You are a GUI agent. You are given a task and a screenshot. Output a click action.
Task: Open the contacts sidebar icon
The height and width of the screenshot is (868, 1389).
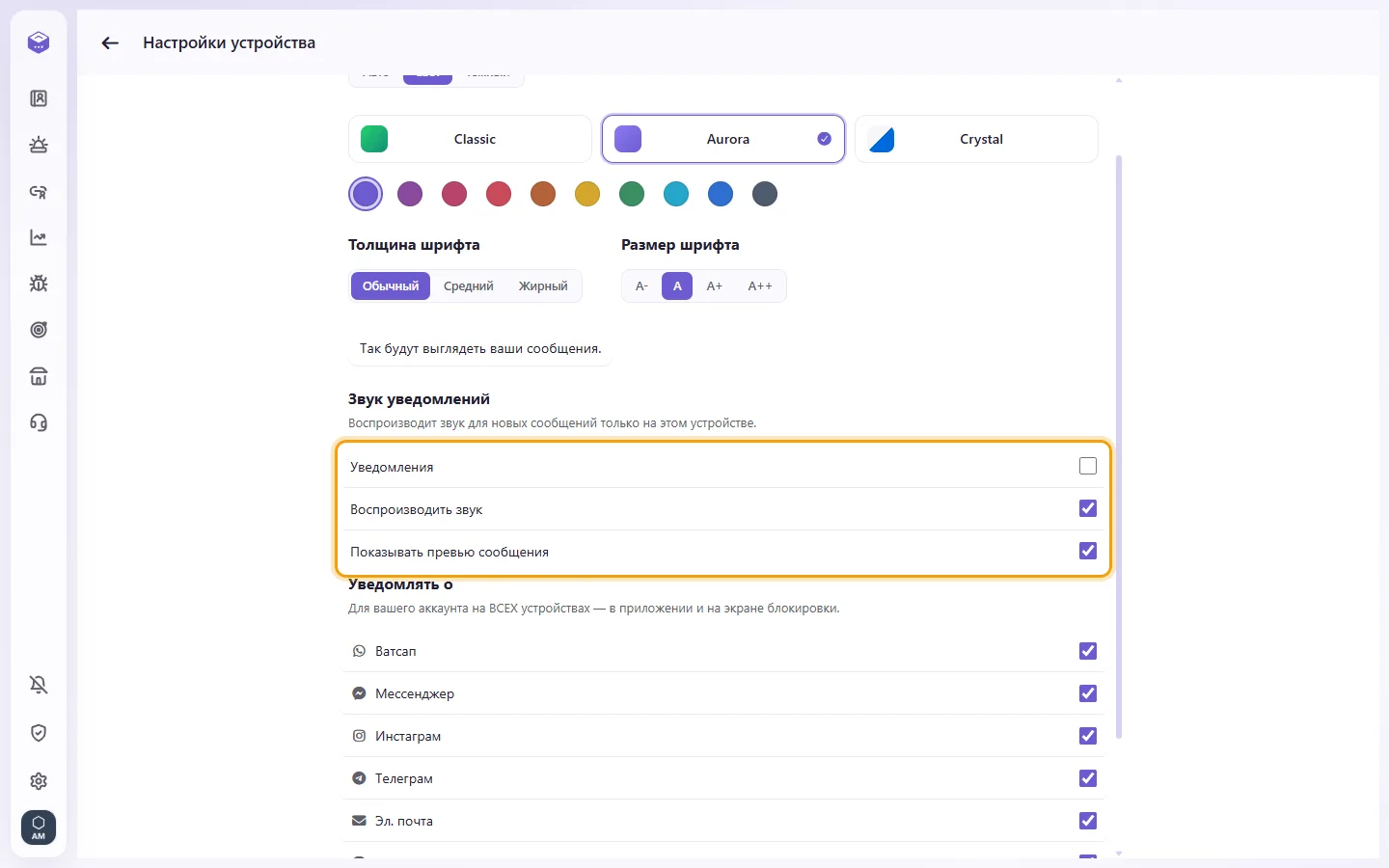pos(39,98)
